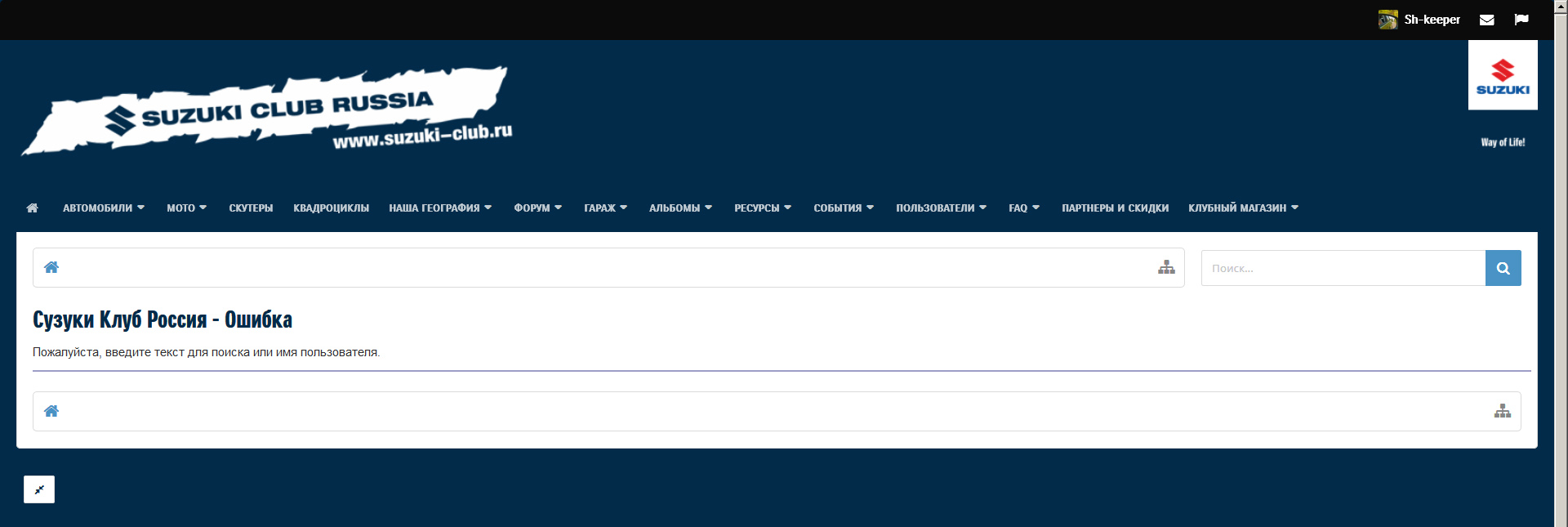Open Партнеры и скидки page
Image resolution: width=1568 pixels, height=527 pixels.
(x=1115, y=208)
